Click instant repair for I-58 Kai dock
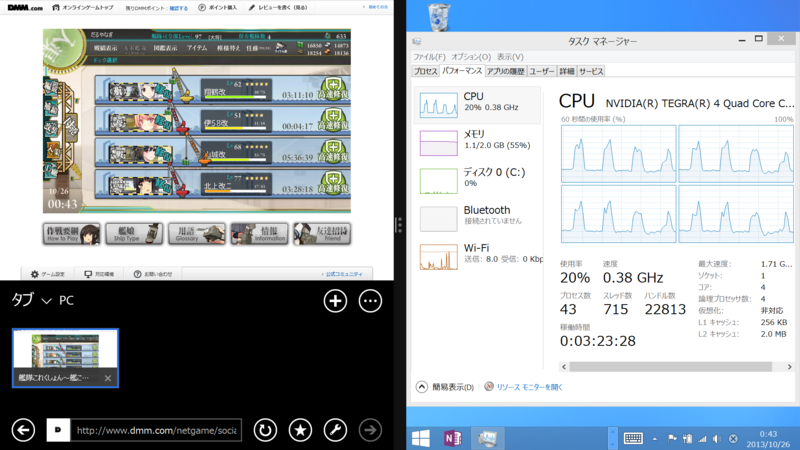 [x=333, y=120]
